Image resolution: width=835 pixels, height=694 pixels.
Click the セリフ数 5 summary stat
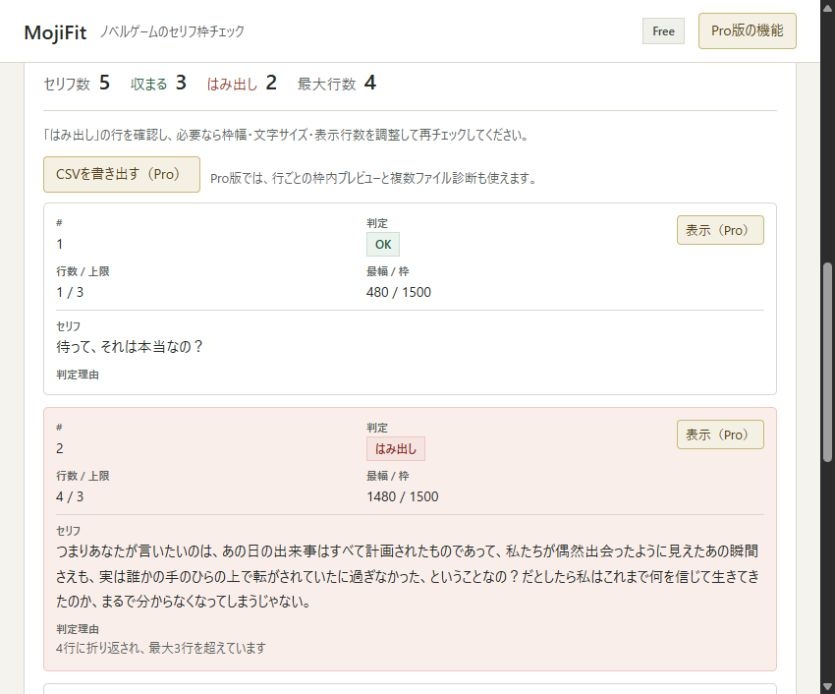[x=77, y=83]
